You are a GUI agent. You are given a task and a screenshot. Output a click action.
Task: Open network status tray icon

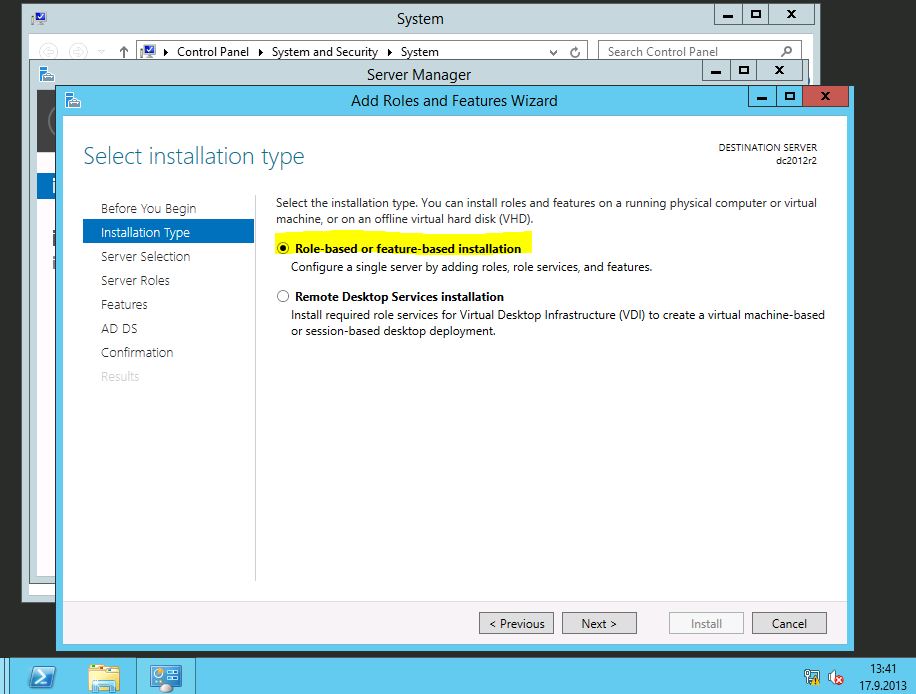[812, 677]
